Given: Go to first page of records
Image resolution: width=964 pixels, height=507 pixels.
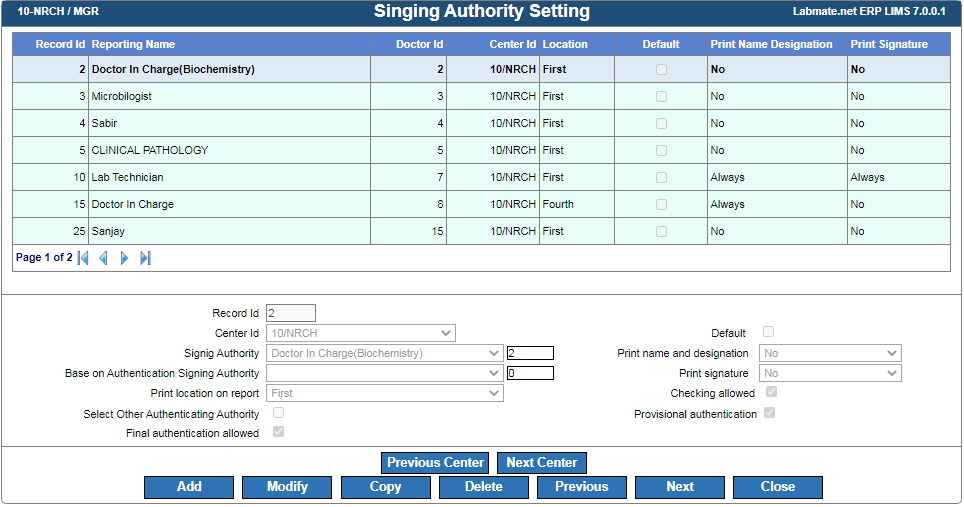Looking at the screenshot, I should tap(84, 258).
